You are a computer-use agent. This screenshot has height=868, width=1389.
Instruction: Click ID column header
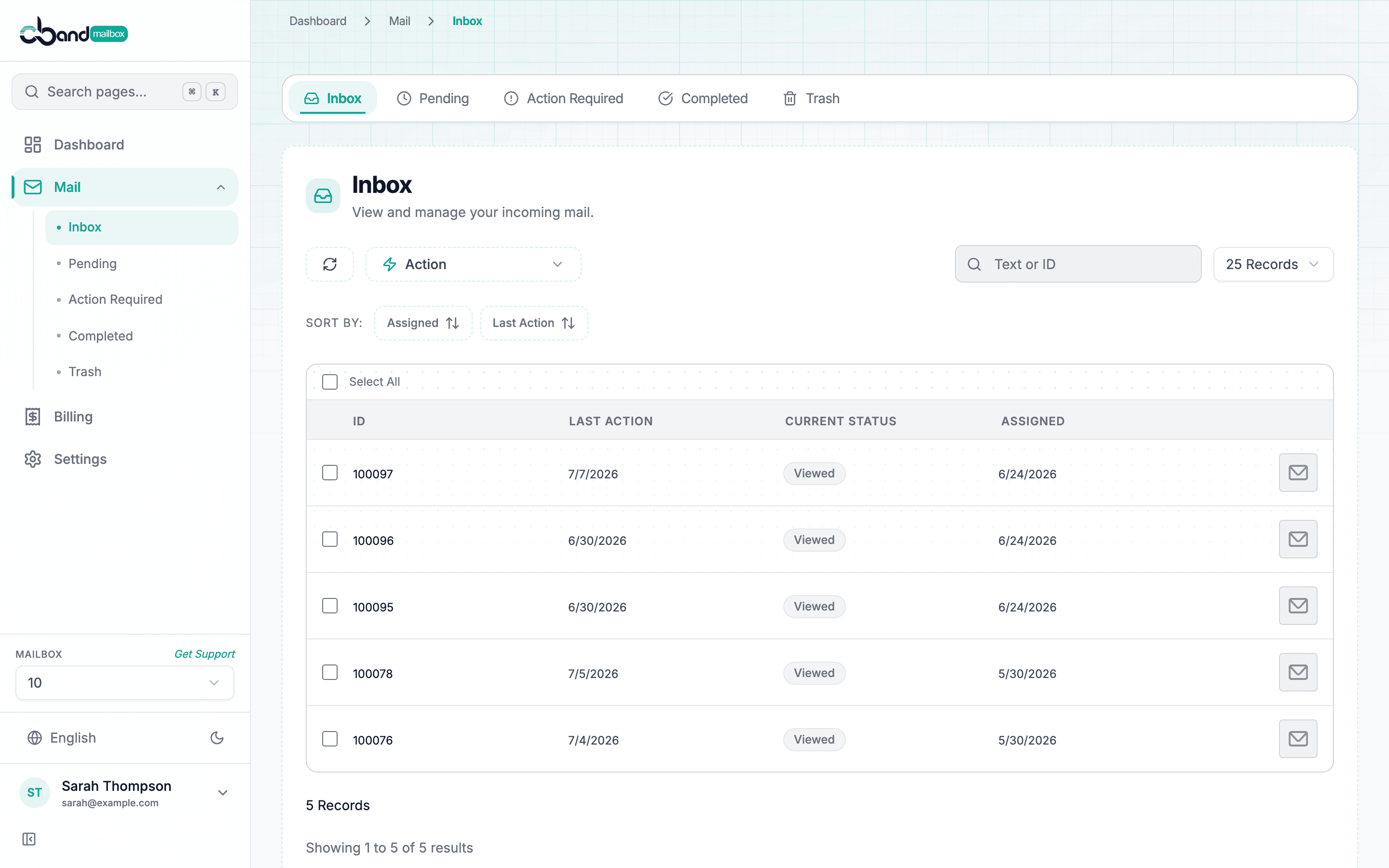coord(359,421)
